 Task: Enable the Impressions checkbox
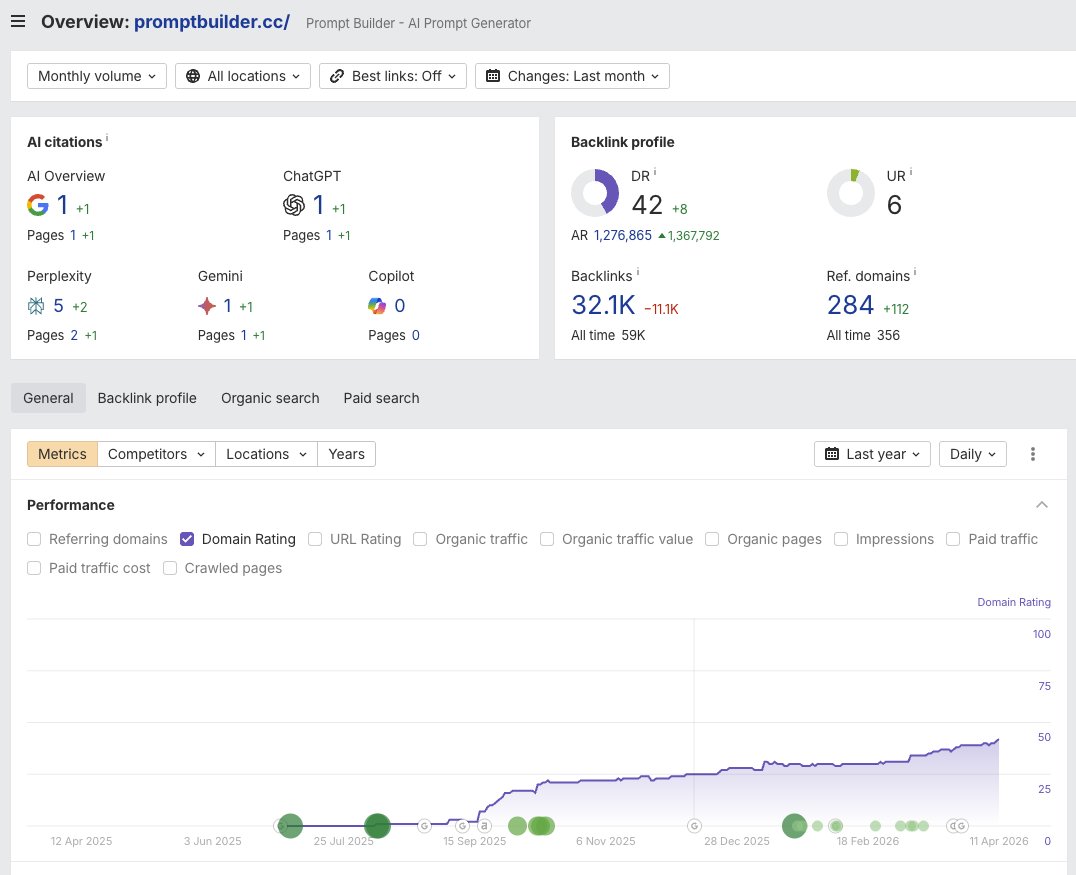click(x=841, y=539)
